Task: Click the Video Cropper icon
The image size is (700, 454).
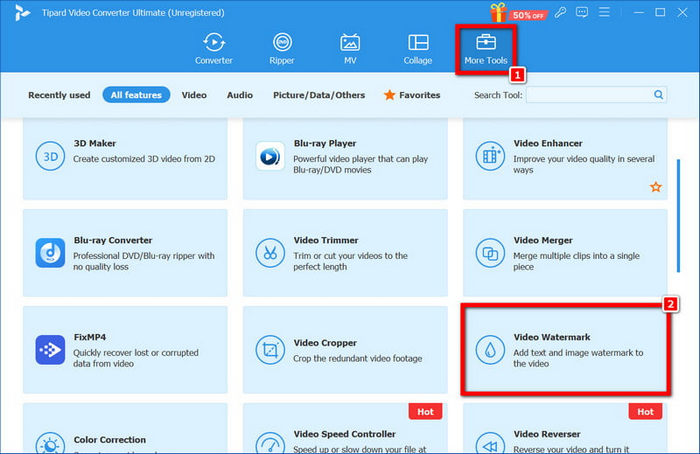Action: point(270,350)
